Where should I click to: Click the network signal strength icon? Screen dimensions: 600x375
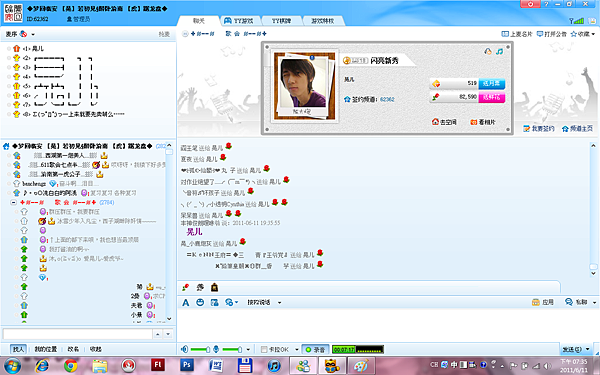[x=577, y=21]
